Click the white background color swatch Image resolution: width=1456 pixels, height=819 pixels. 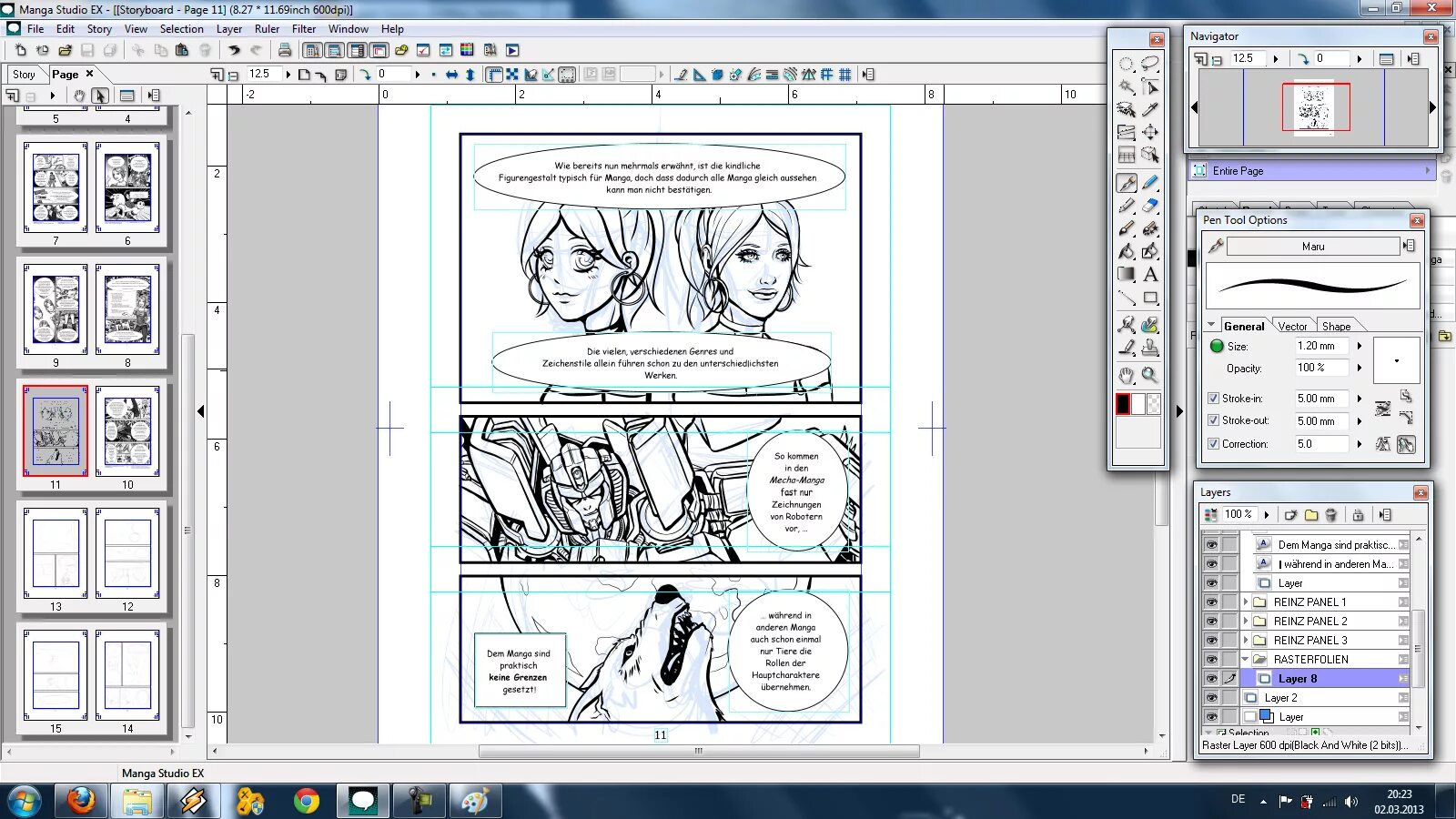click(1138, 404)
